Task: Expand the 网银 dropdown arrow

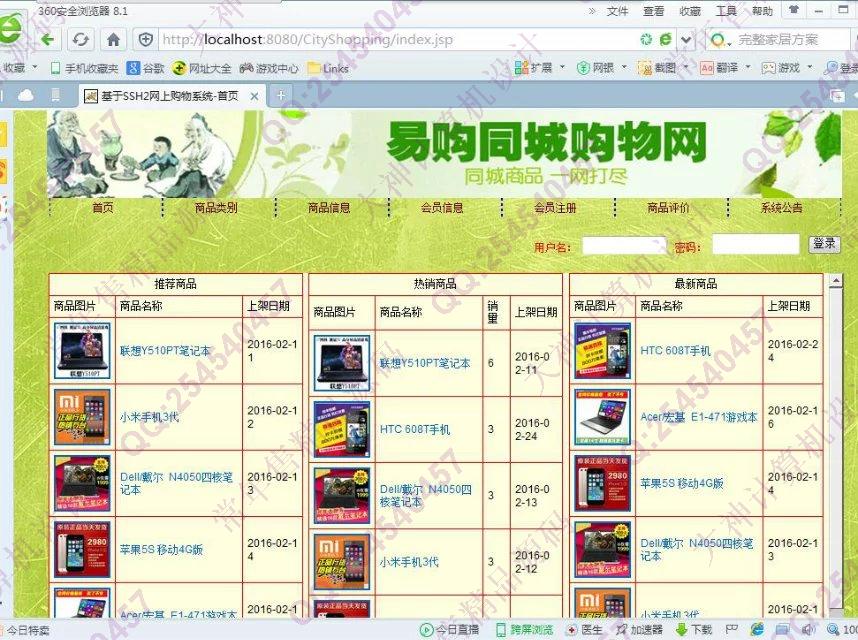Action: [624, 67]
